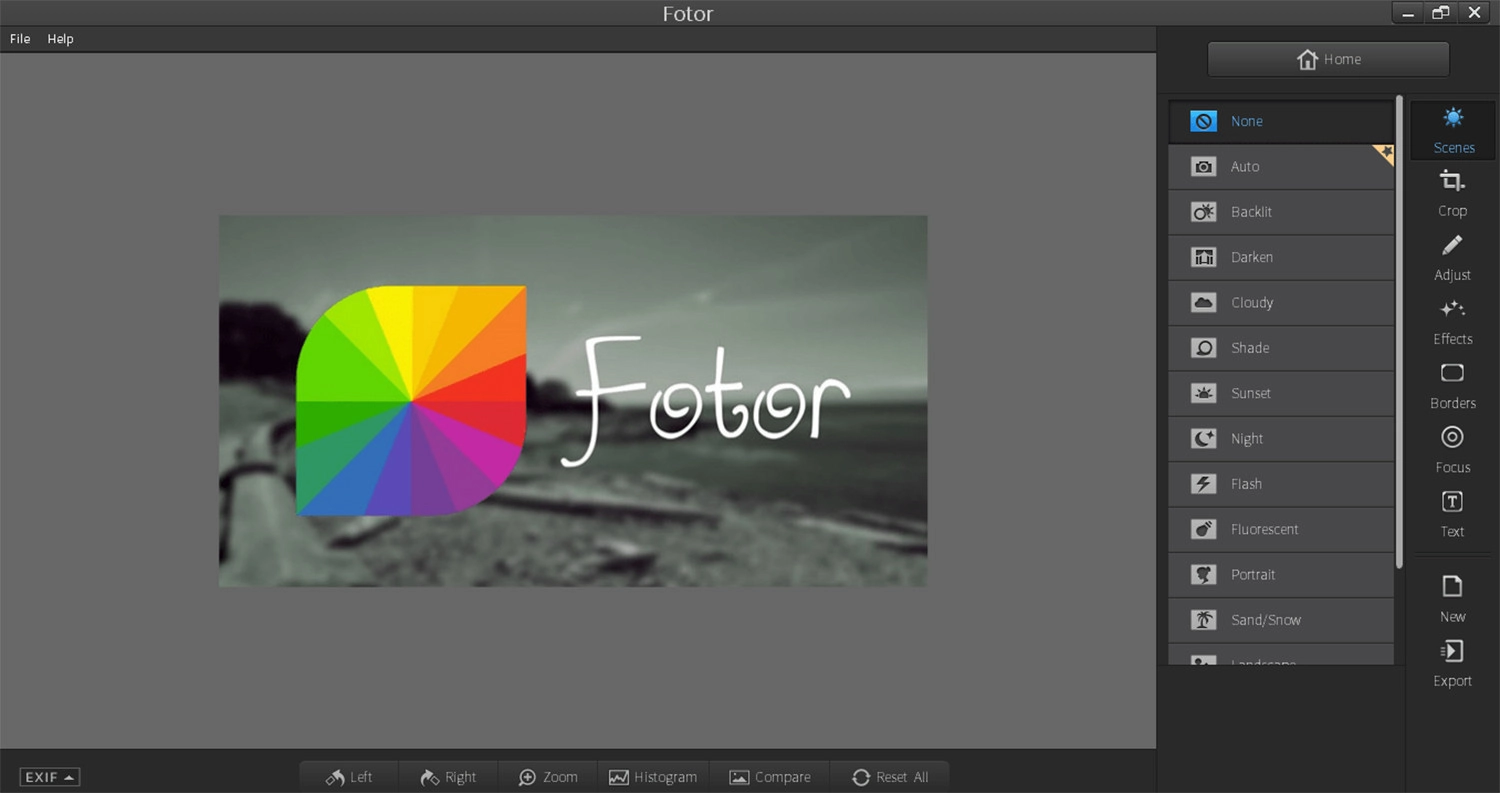This screenshot has height=793, width=1500.
Task: Rotate the image Left
Action: point(349,777)
